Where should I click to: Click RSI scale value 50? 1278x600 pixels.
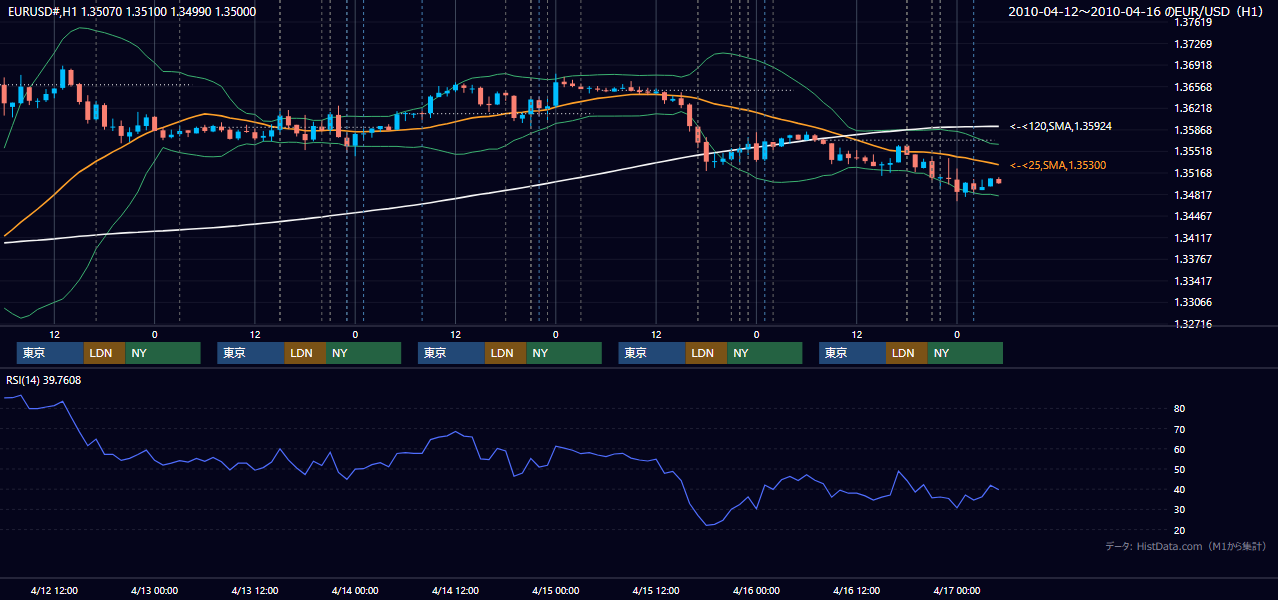1180,469
